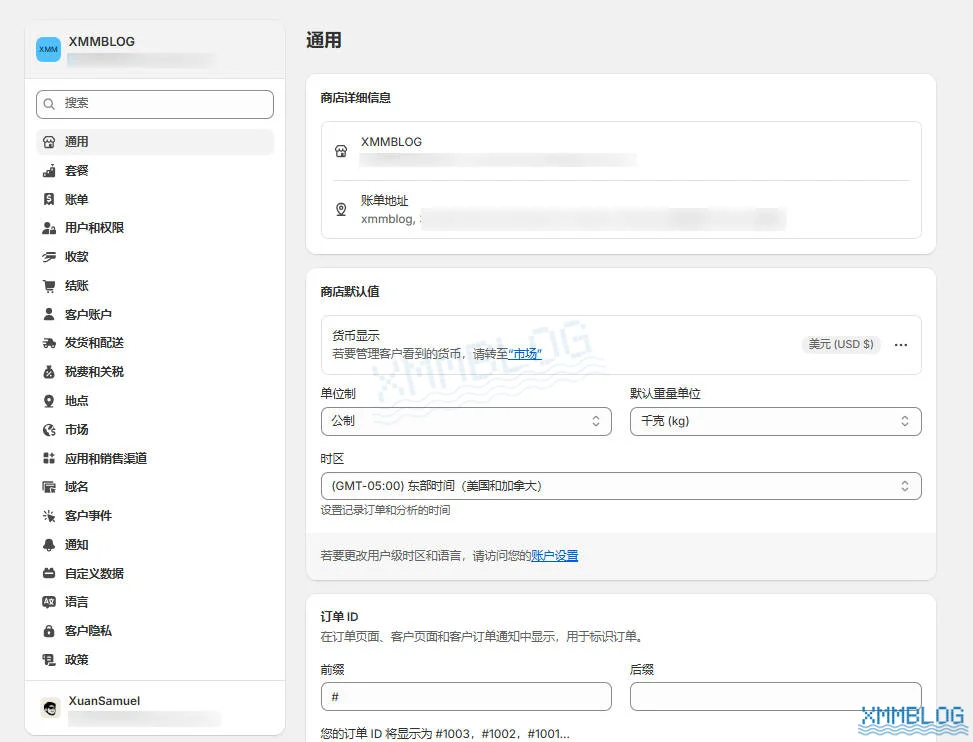Click the bell icon beside 通知
Screen dimensions: 973x742
49,545
